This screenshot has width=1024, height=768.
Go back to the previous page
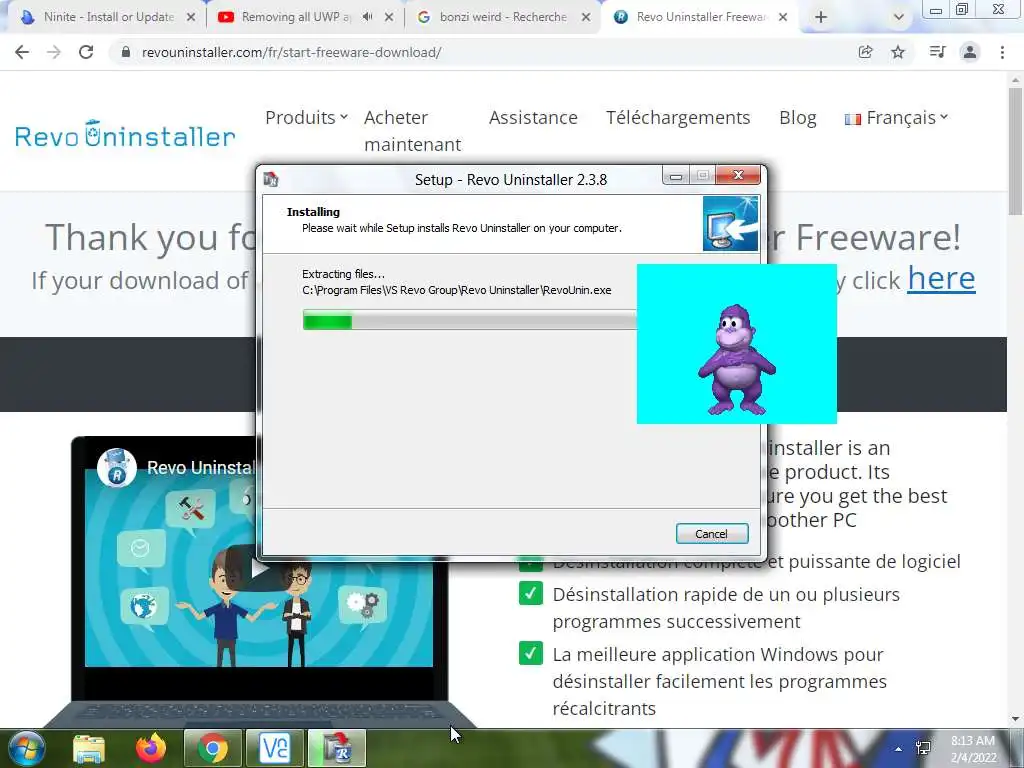coord(22,52)
